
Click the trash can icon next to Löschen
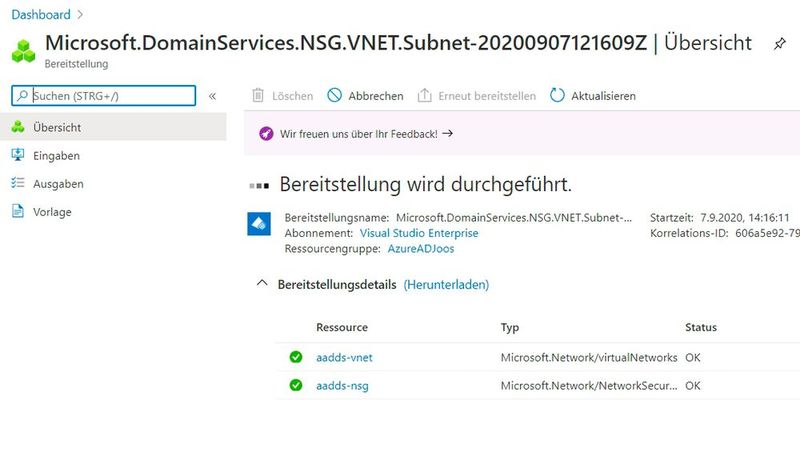(x=258, y=95)
